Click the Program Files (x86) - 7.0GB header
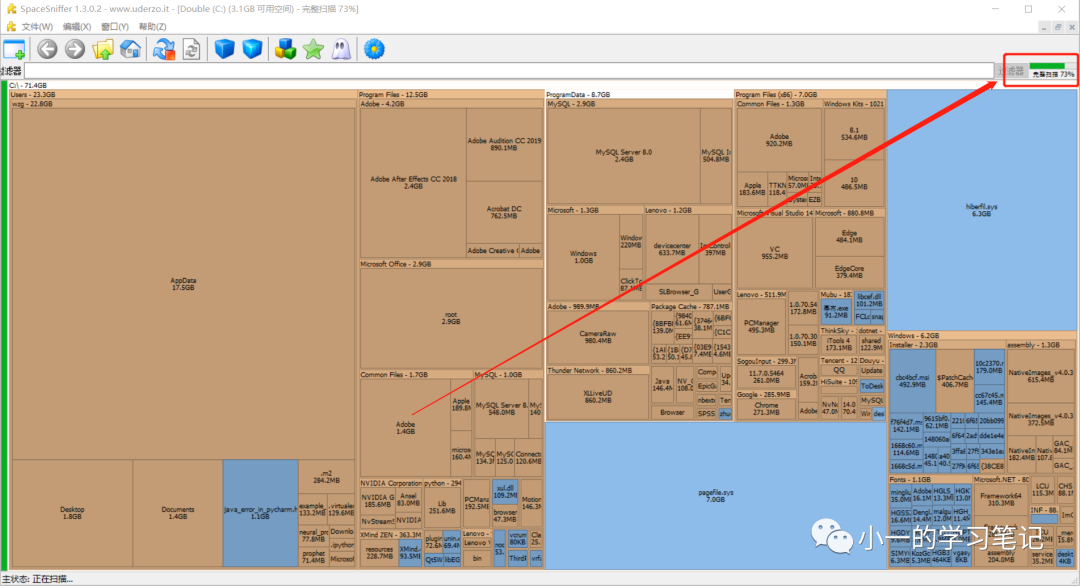This screenshot has width=1080, height=586. pos(810,94)
